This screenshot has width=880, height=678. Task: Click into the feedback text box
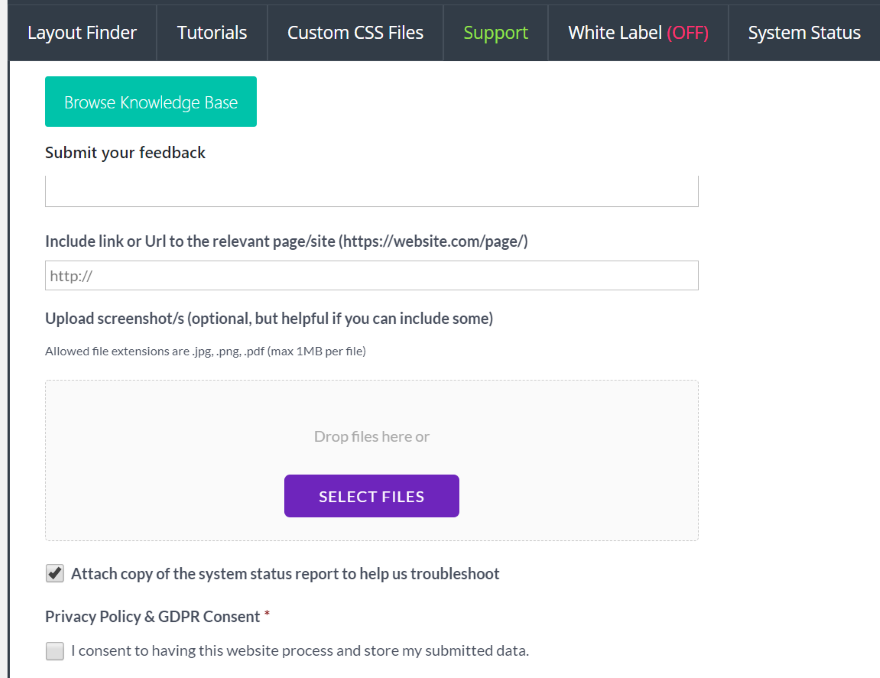click(371, 191)
